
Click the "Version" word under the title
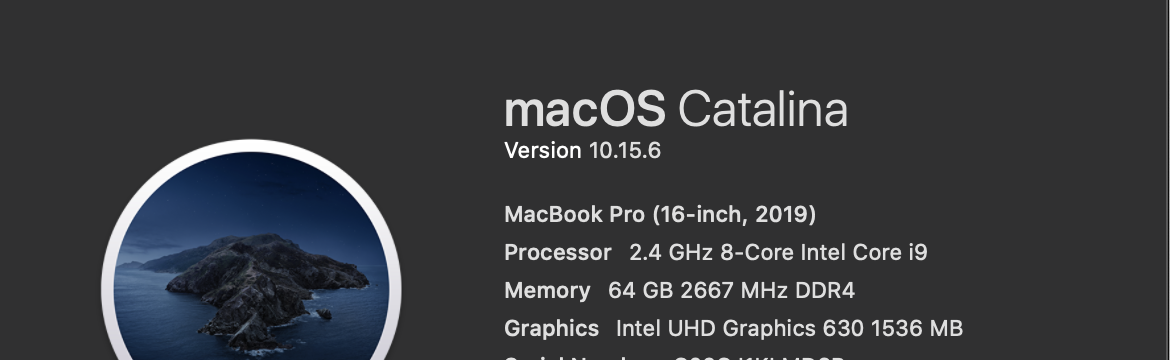[x=543, y=151]
